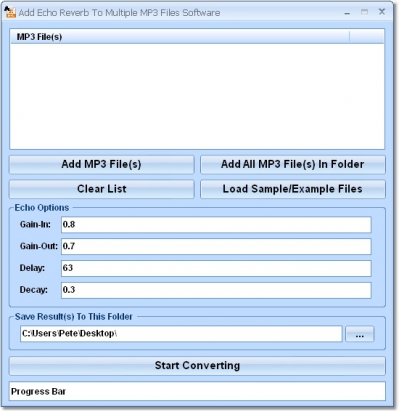The image size is (400, 412).
Task: Open folder browser with the ellipsis button
Action: [360, 334]
